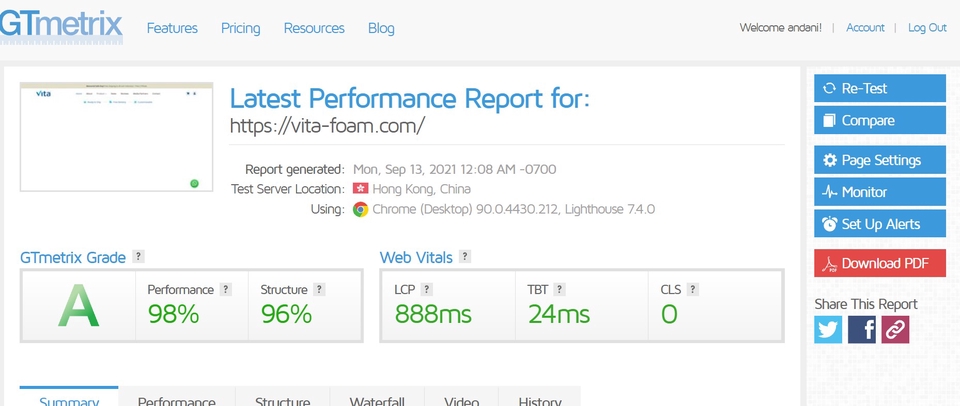Click the Hong Kong flag icon
Viewport: 960px width, 406px height.
tap(361, 189)
